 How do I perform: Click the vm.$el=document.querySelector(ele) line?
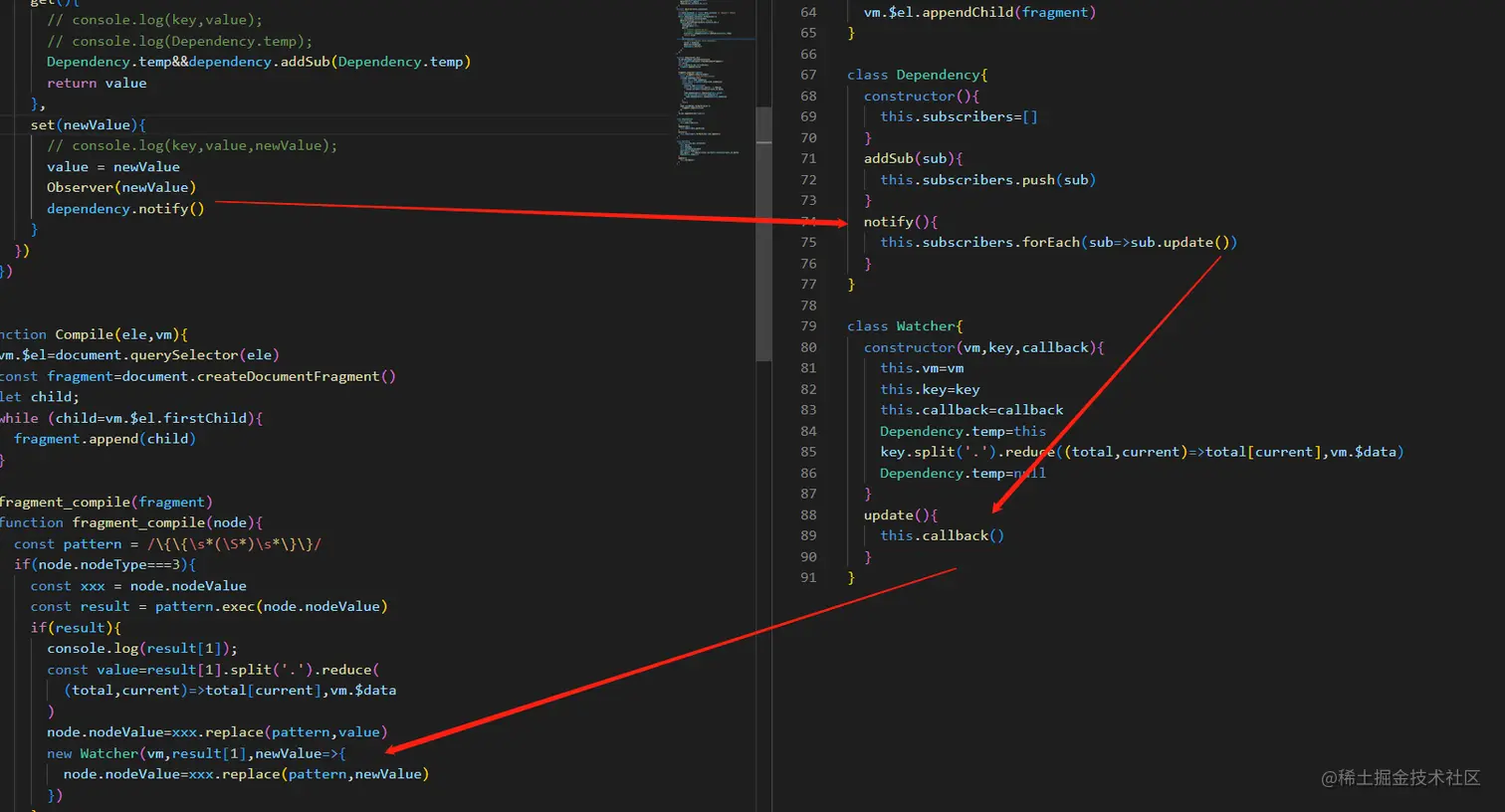click(x=139, y=354)
